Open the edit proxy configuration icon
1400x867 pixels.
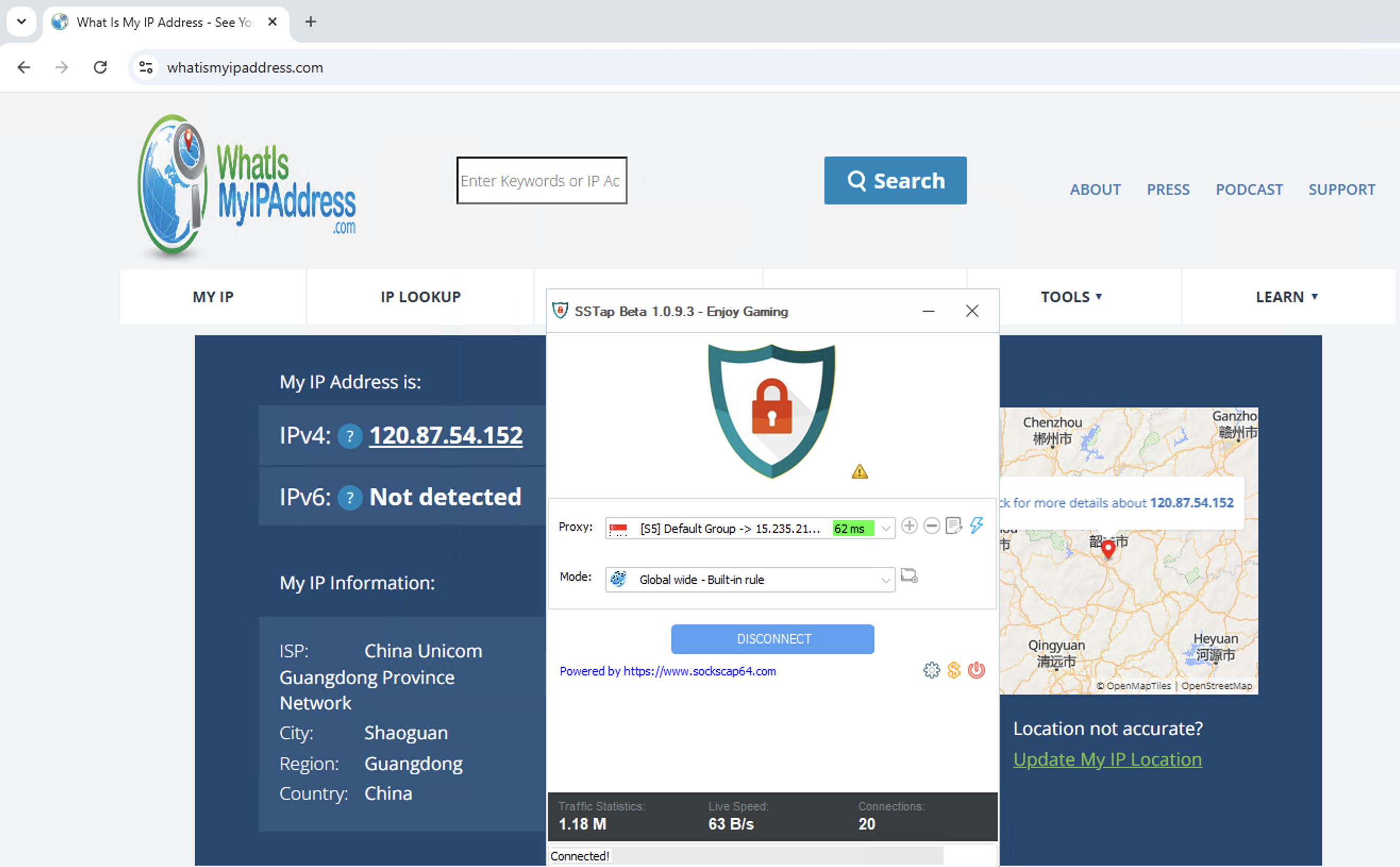953,526
